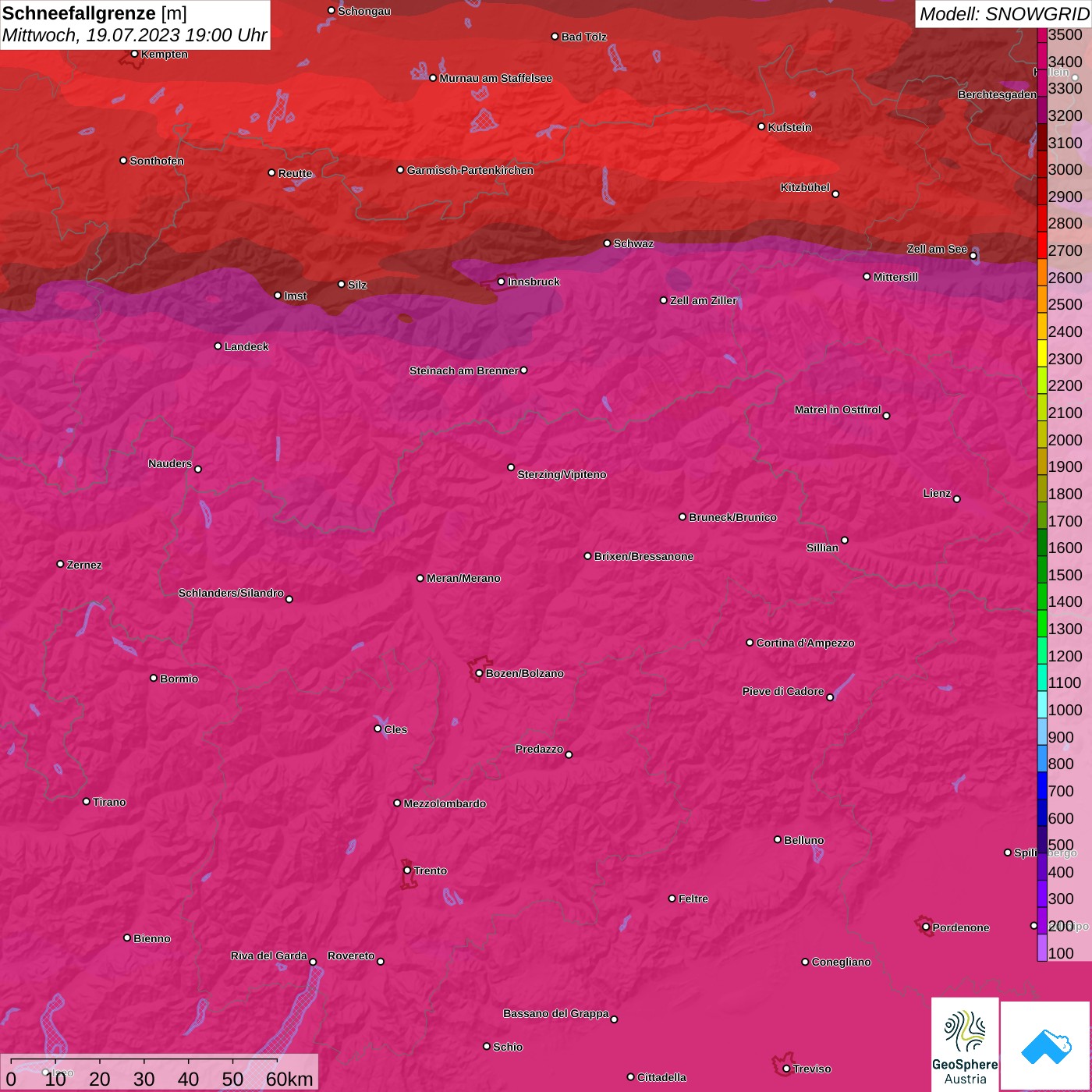1092x1092 pixels.
Task: Select the Lienz location marker
Action: [957, 498]
